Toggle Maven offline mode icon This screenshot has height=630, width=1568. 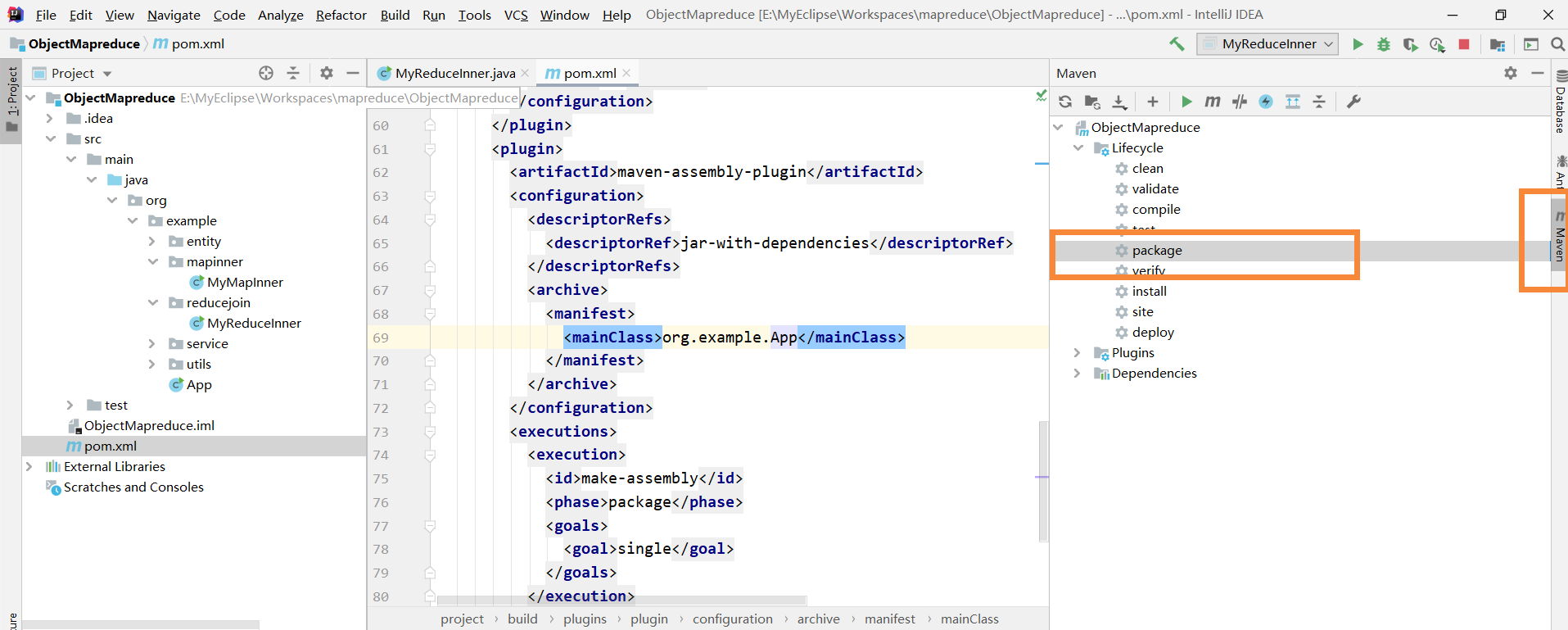[1240, 102]
